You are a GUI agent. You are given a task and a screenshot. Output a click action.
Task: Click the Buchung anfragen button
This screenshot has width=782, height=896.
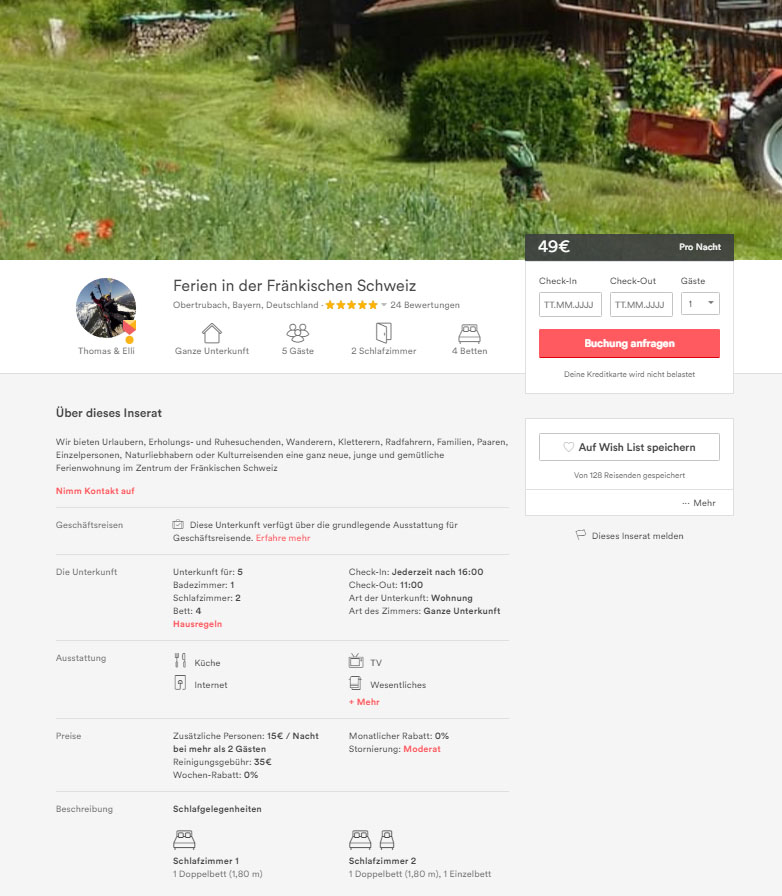tap(629, 343)
